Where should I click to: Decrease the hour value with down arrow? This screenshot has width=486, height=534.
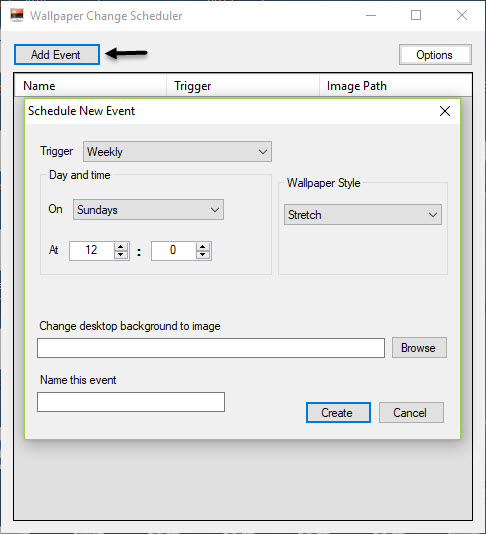pos(121,255)
